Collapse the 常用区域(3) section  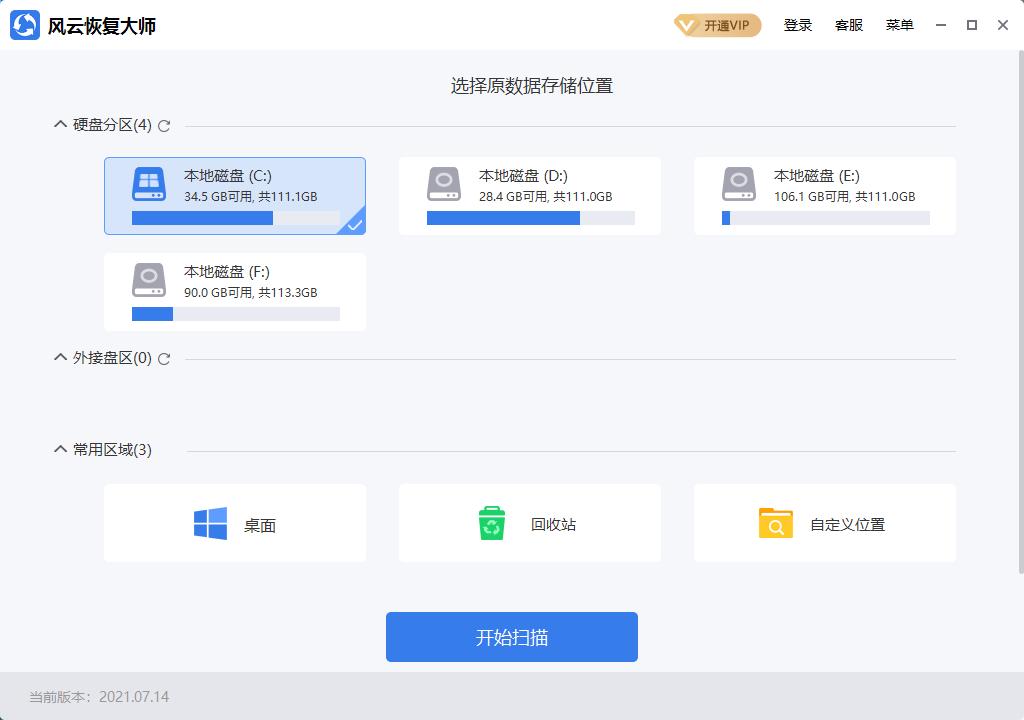click(x=60, y=449)
